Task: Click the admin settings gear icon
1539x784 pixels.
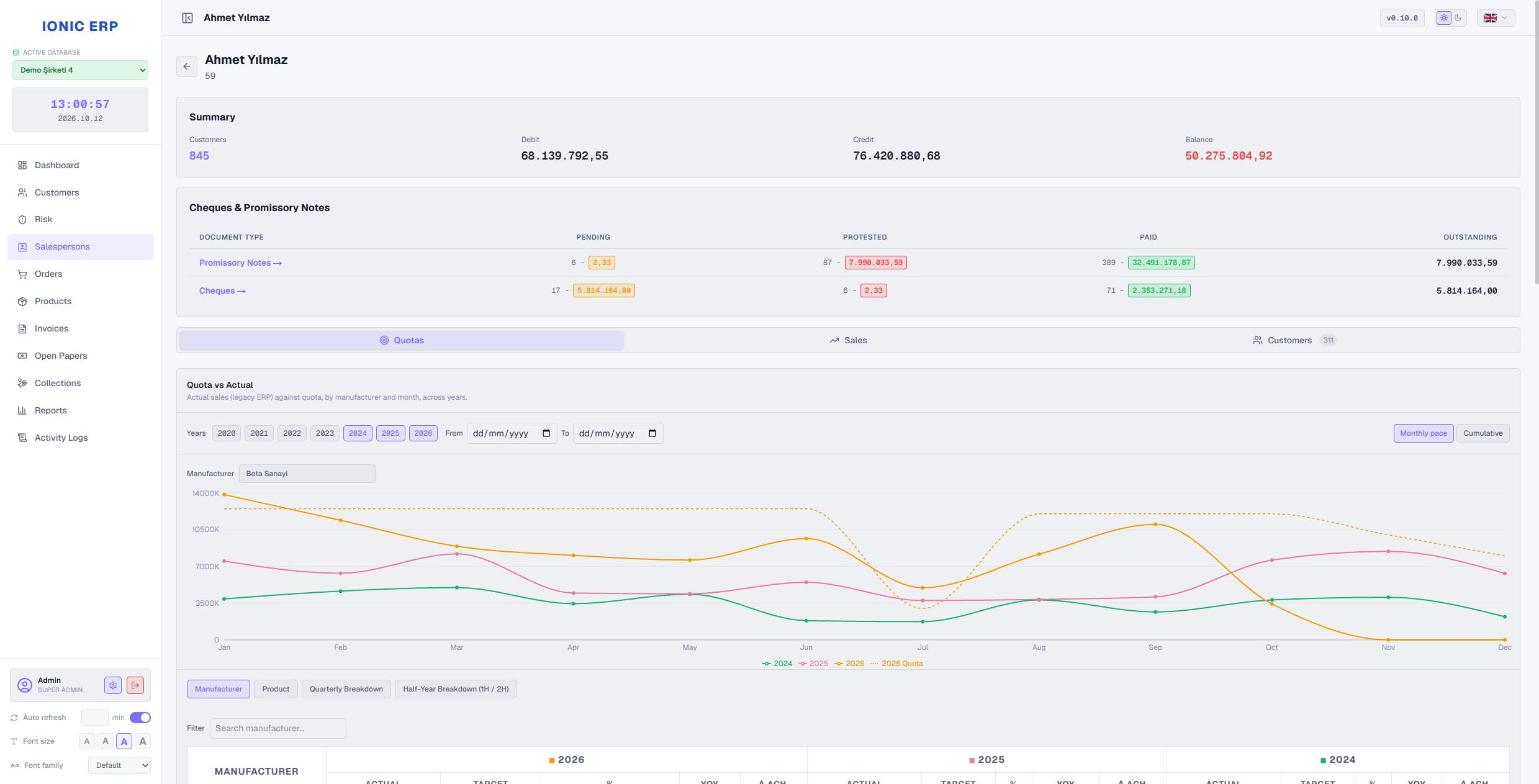Action: pyautogui.click(x=113, y=685)
